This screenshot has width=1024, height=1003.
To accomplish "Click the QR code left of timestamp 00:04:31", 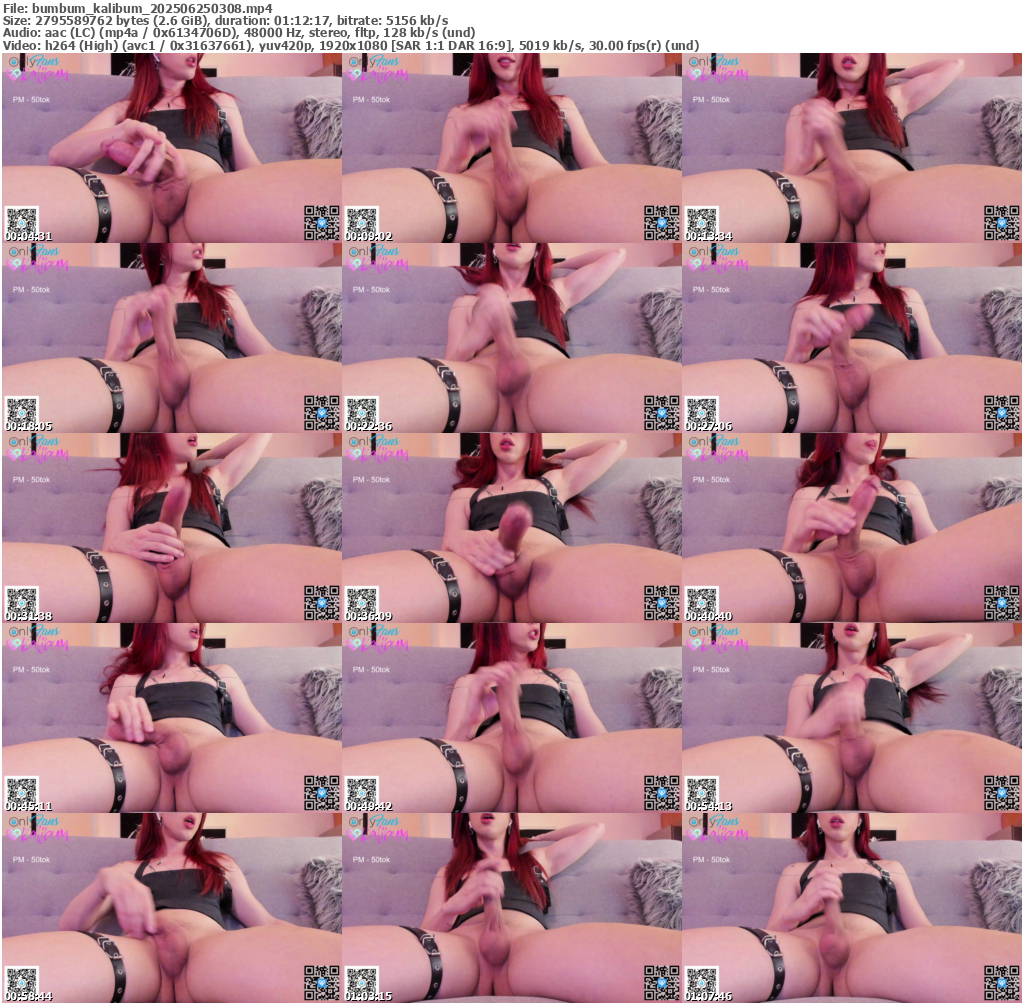I will [21, 219].
